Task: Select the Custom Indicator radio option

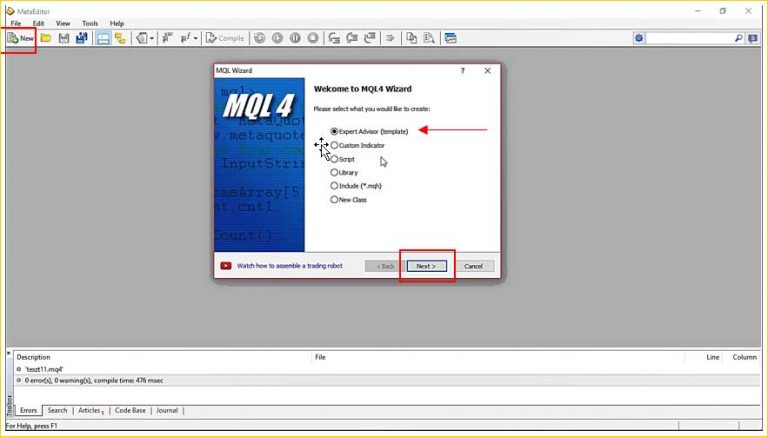Action: (x=334, y=145)
